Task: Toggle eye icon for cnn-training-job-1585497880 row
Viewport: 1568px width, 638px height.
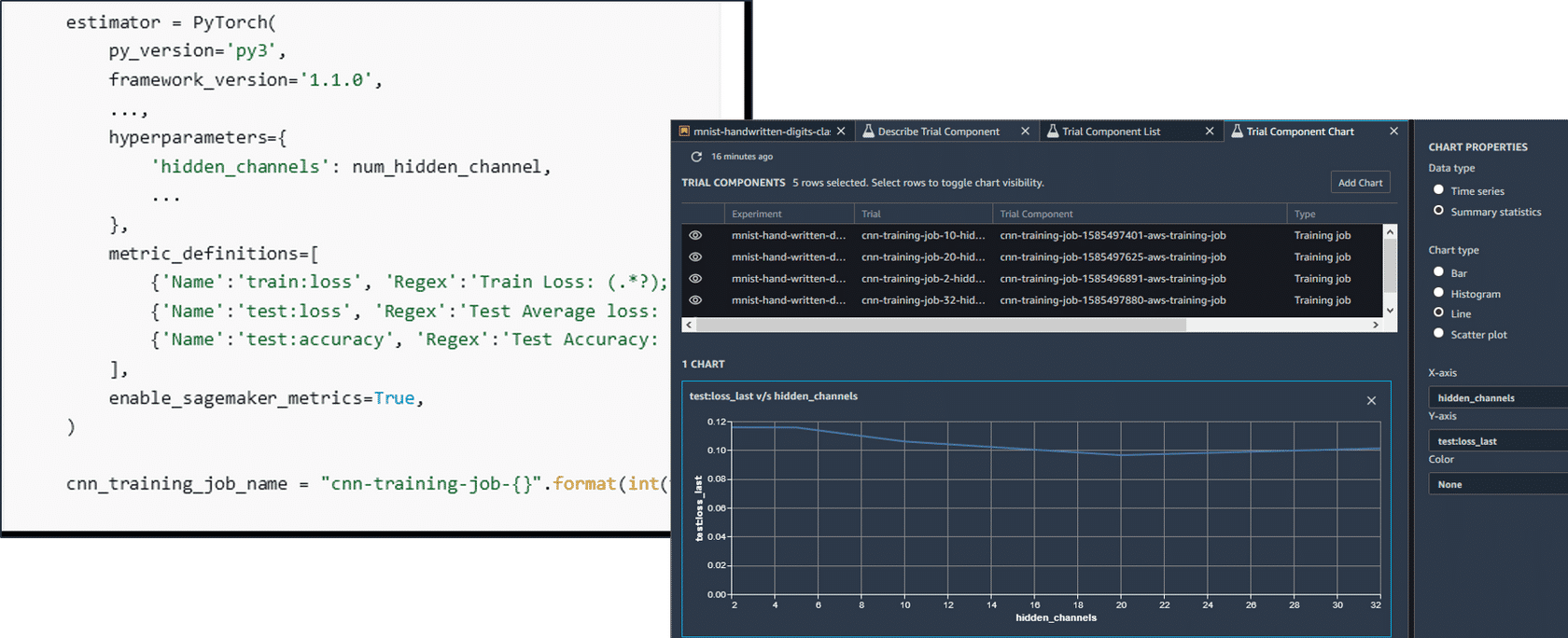Action: tap(695, 300)
